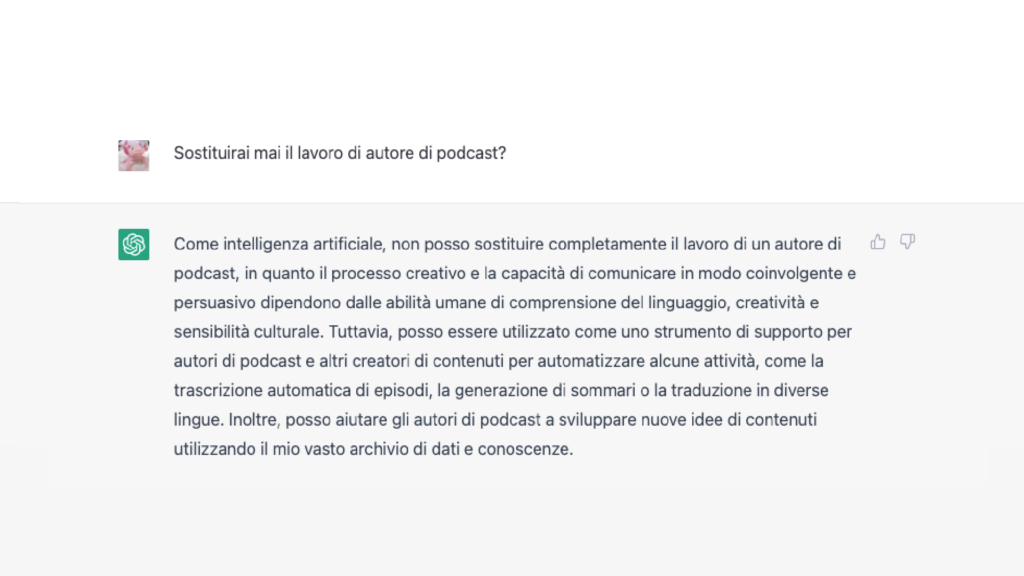
Task: Click the thumbs up feedback icon
Action: click(878, 242)
